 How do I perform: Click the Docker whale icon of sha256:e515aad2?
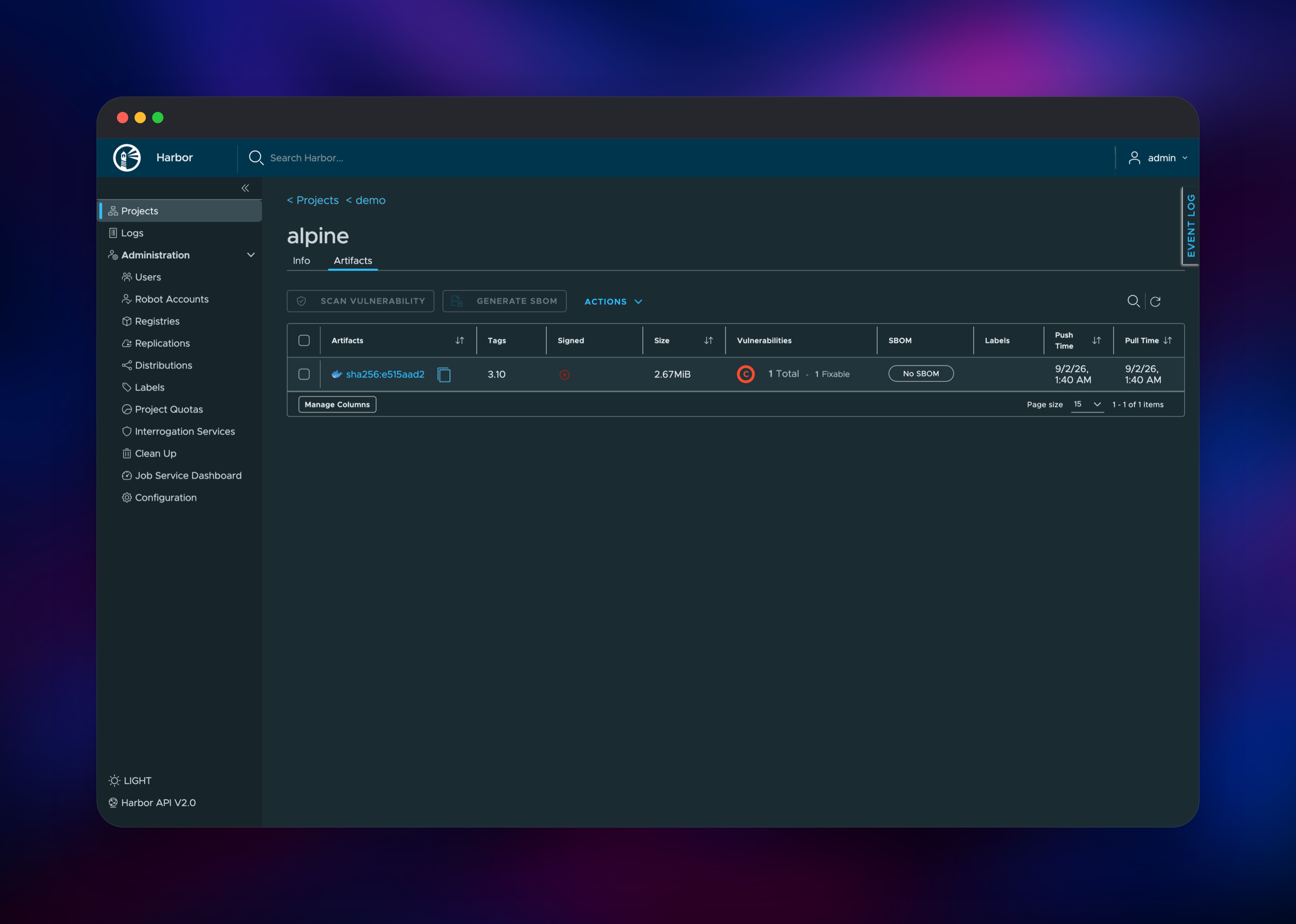point(337,375)
